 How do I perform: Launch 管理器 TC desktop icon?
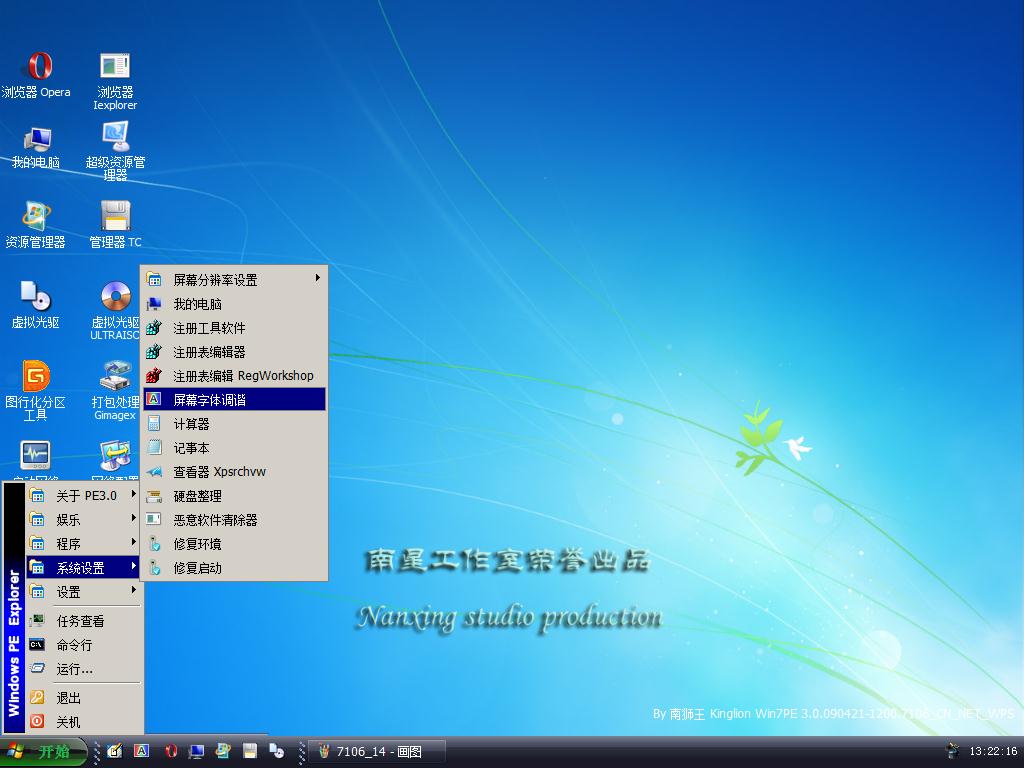click(x=115, y=225)
